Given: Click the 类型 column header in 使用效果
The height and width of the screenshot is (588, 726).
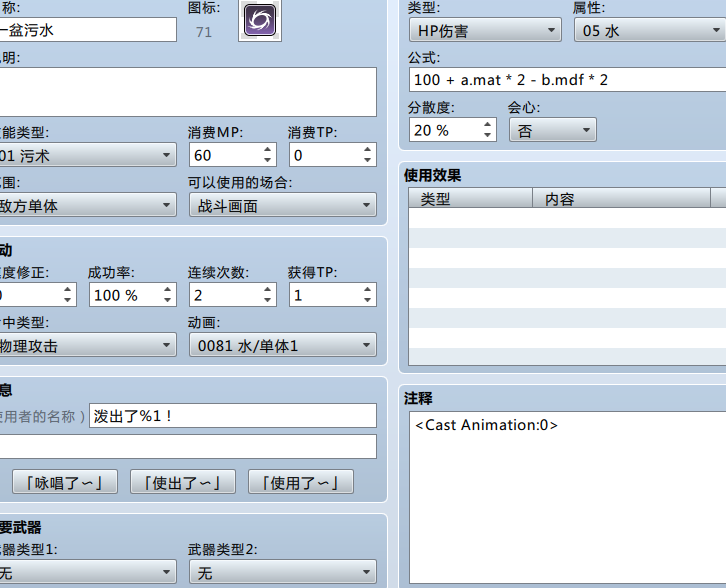Looking at the screenshot, I should point(470,198).
